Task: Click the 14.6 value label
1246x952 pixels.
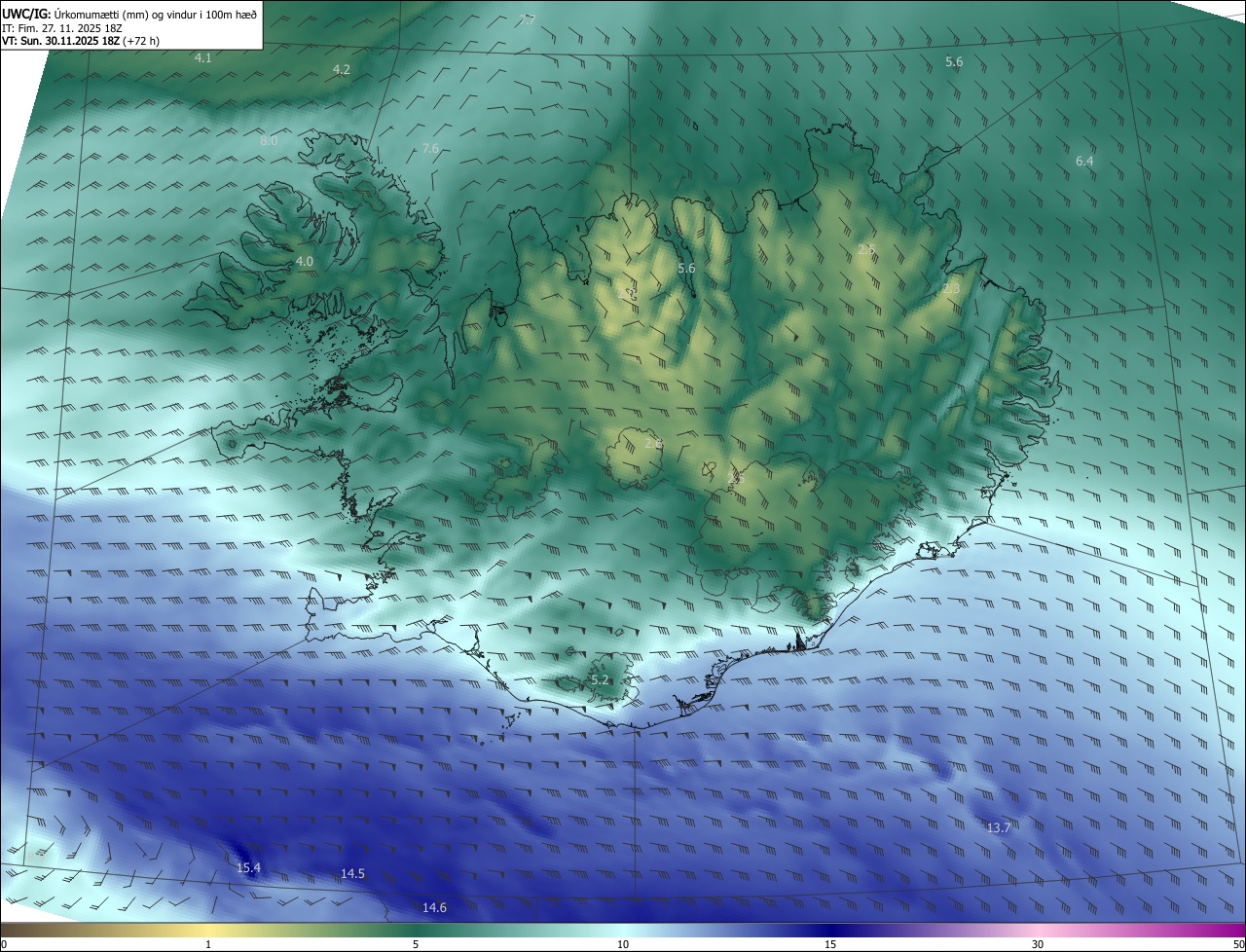Action: coord(434,908)
